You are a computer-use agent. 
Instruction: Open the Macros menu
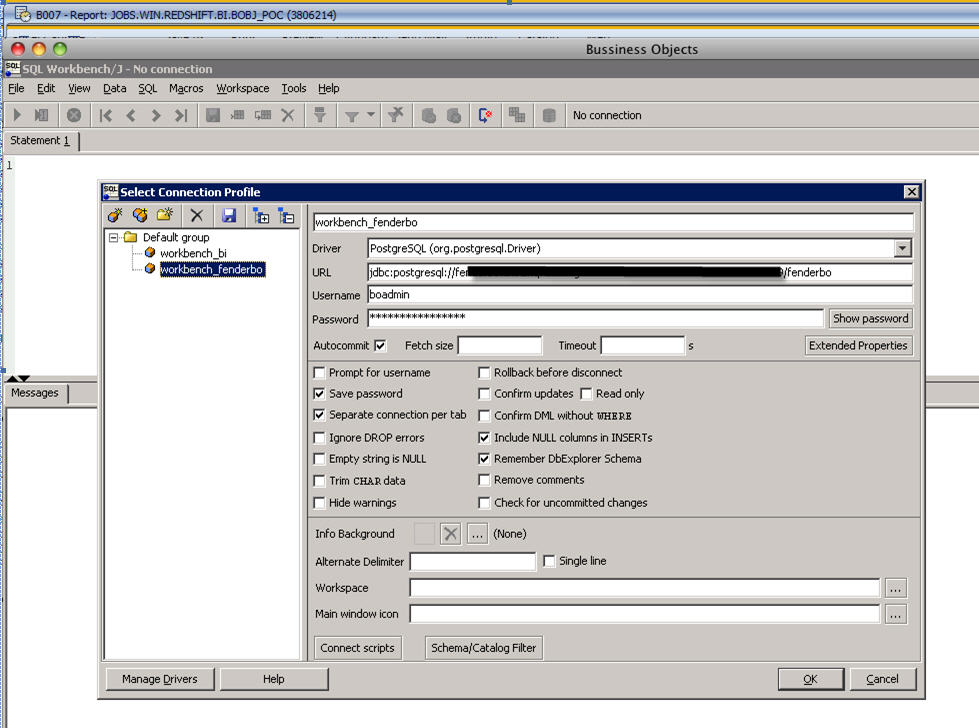click(186, 89)
